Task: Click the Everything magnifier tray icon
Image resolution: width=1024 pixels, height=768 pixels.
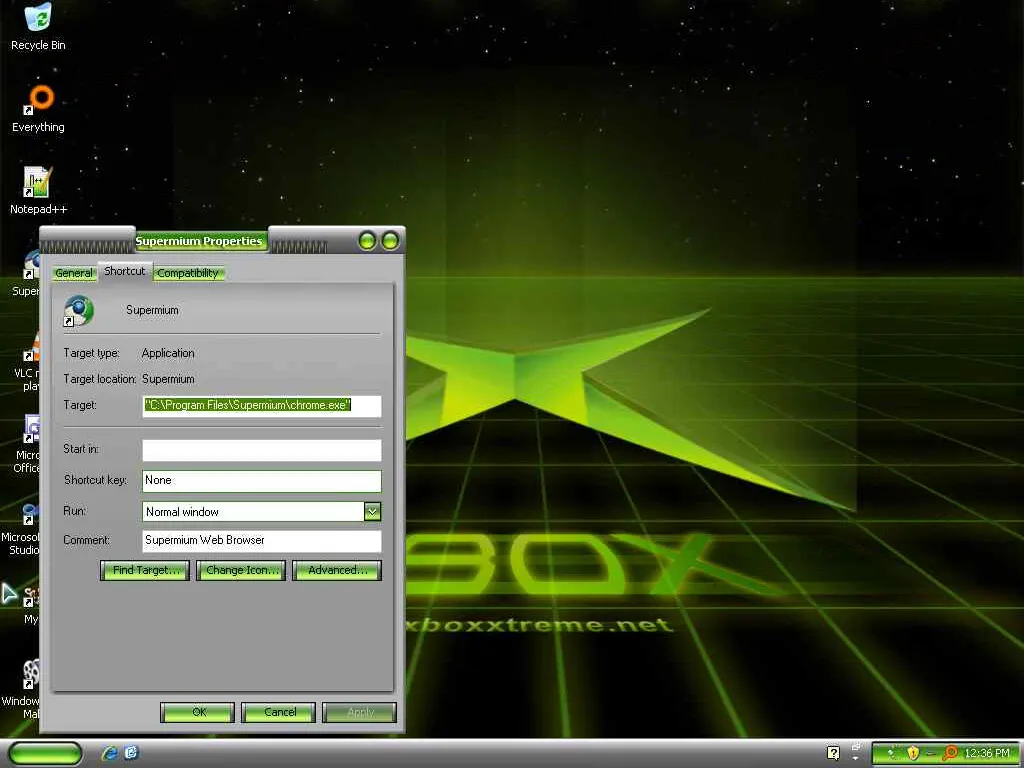Action: point(950,753)
